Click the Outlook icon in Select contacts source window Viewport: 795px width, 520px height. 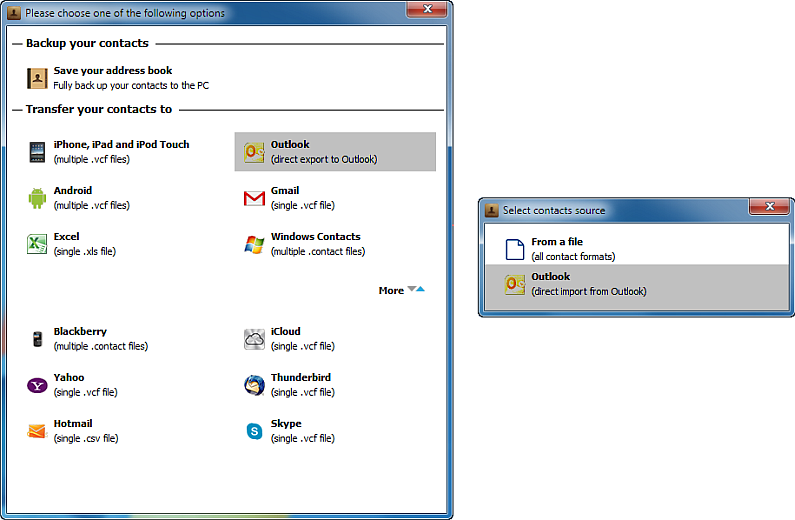pos(515,284)
